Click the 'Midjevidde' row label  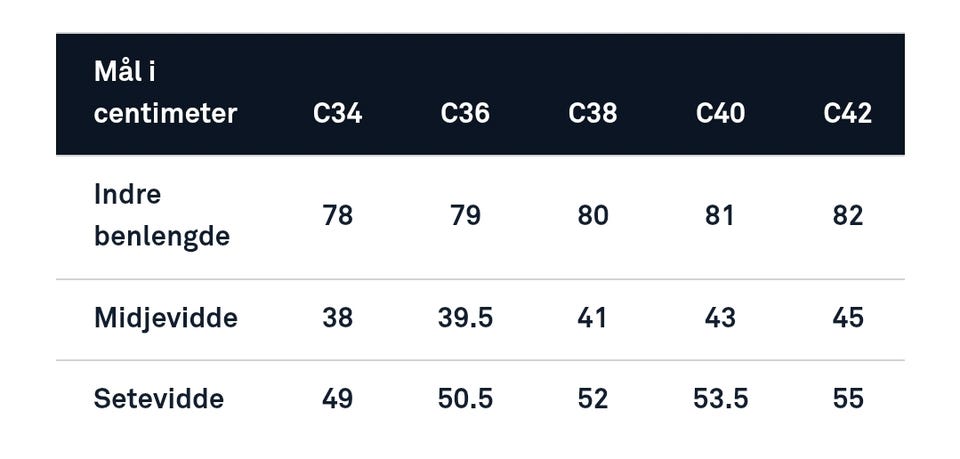point(166,318)
